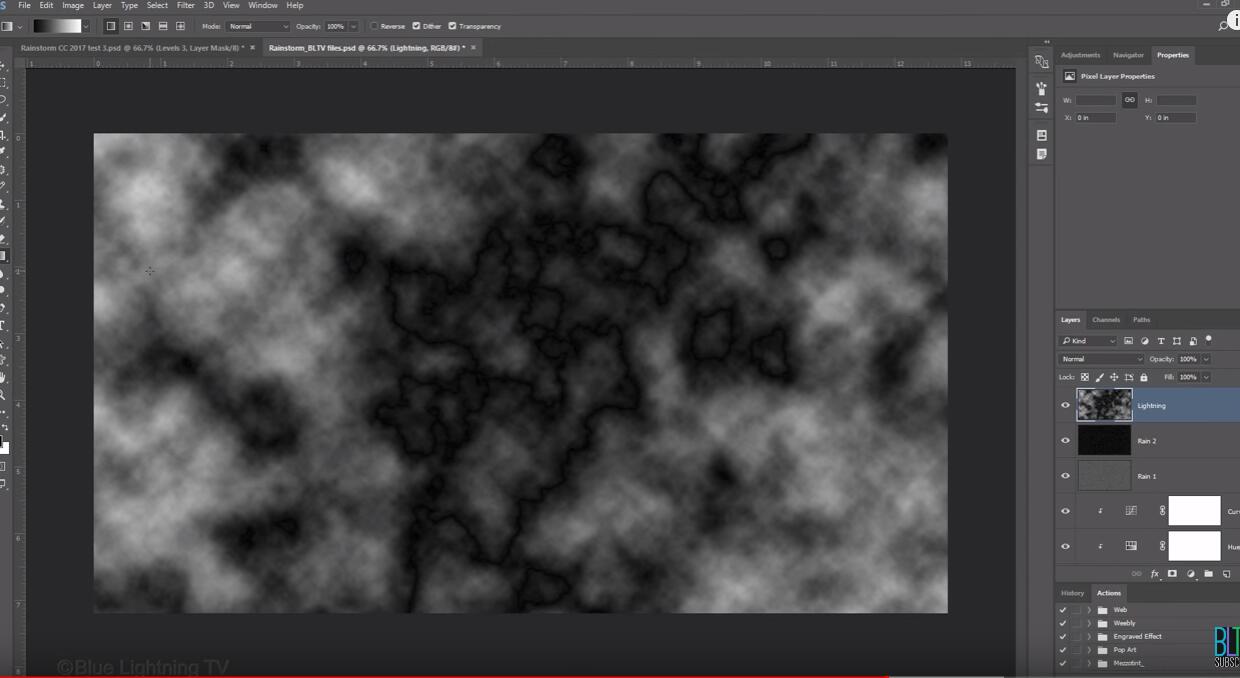Select the Linear Gradient style icon

(x=111, y=26)
